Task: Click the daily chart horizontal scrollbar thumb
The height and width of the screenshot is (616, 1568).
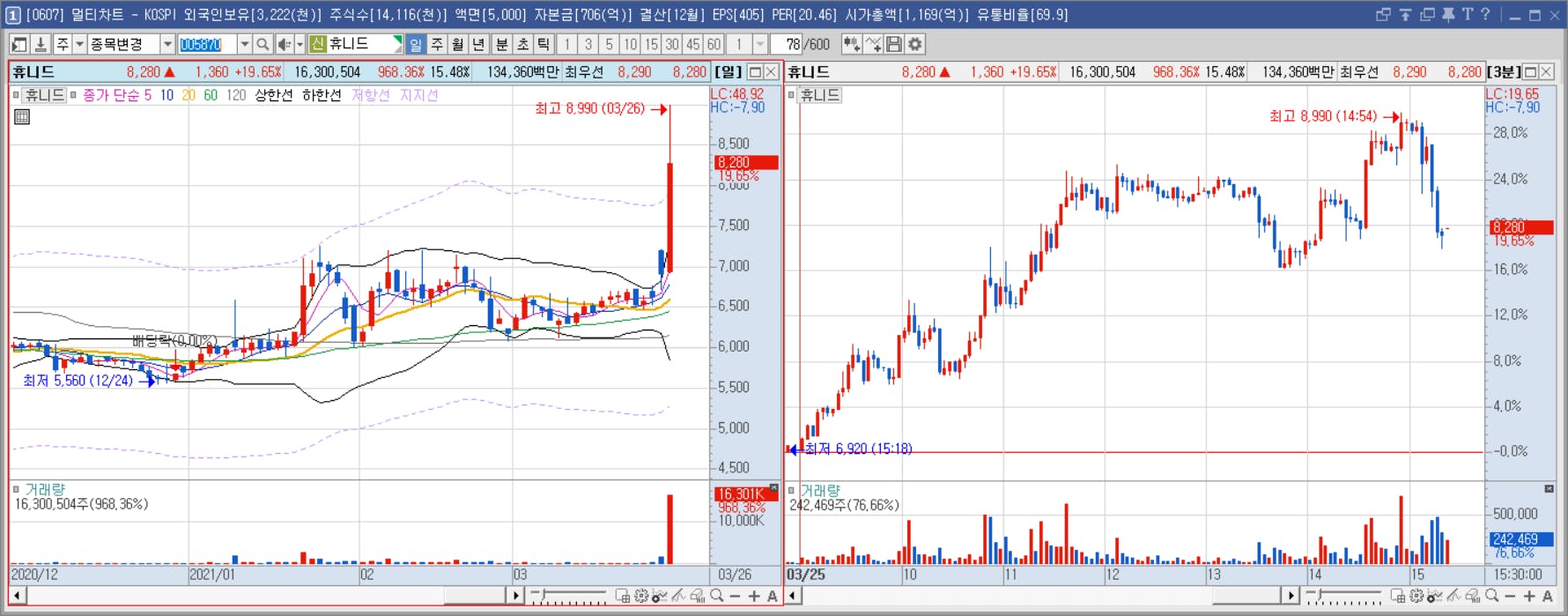Action: tap(475, 597)
